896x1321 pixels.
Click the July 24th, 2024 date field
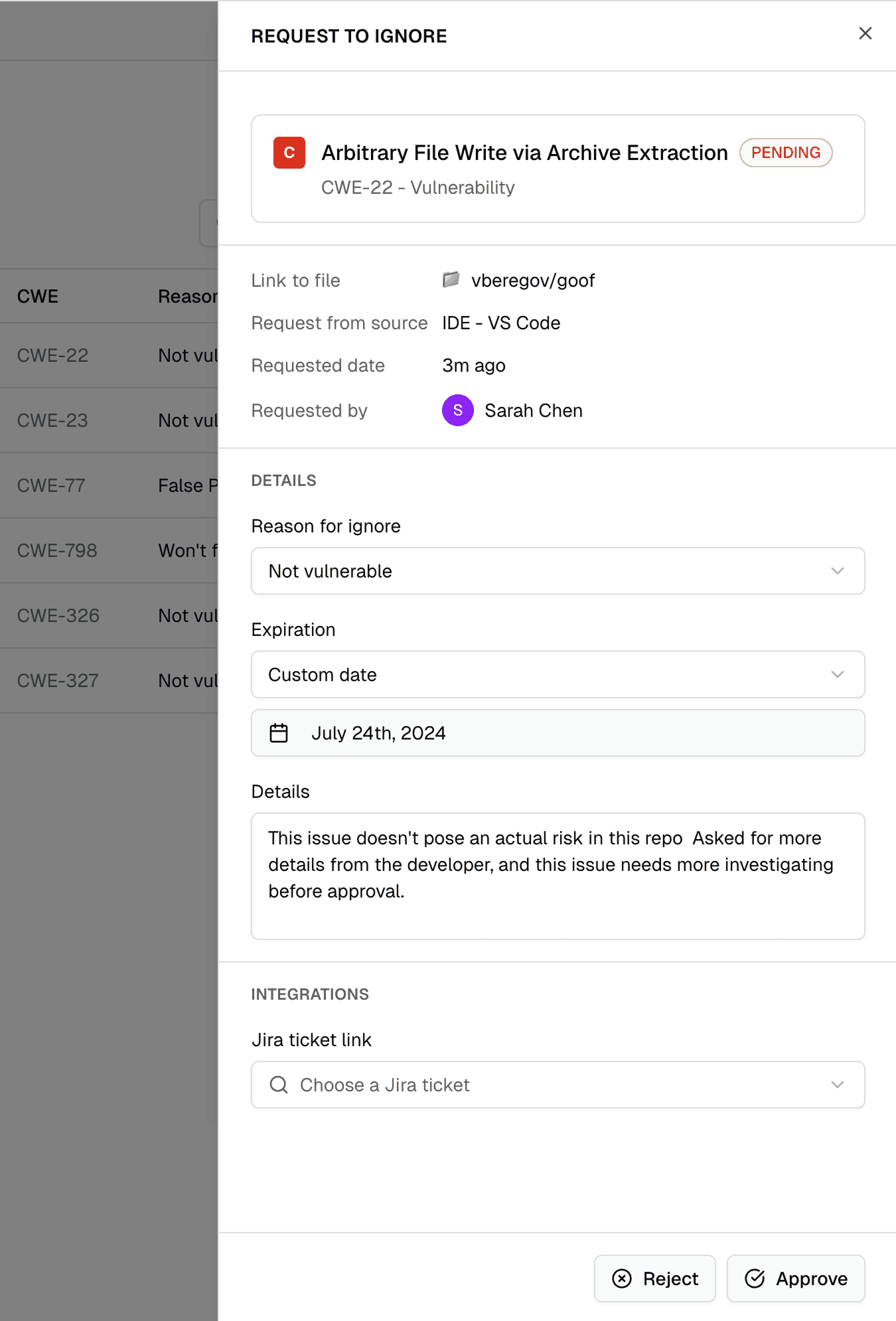click(558, 733)
